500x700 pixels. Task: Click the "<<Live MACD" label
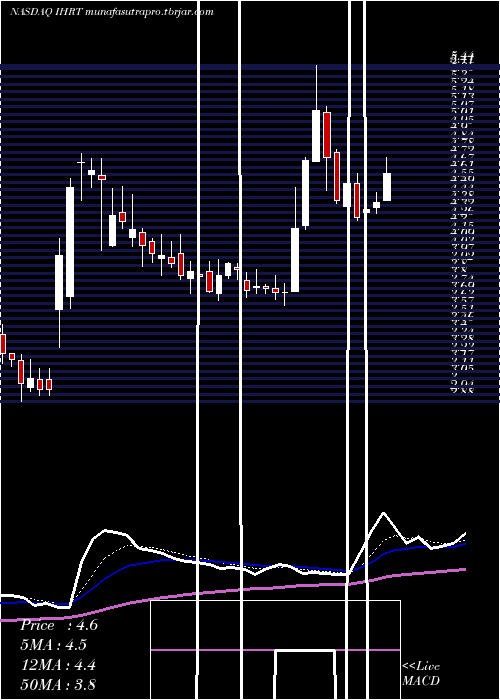pos(421,673)
